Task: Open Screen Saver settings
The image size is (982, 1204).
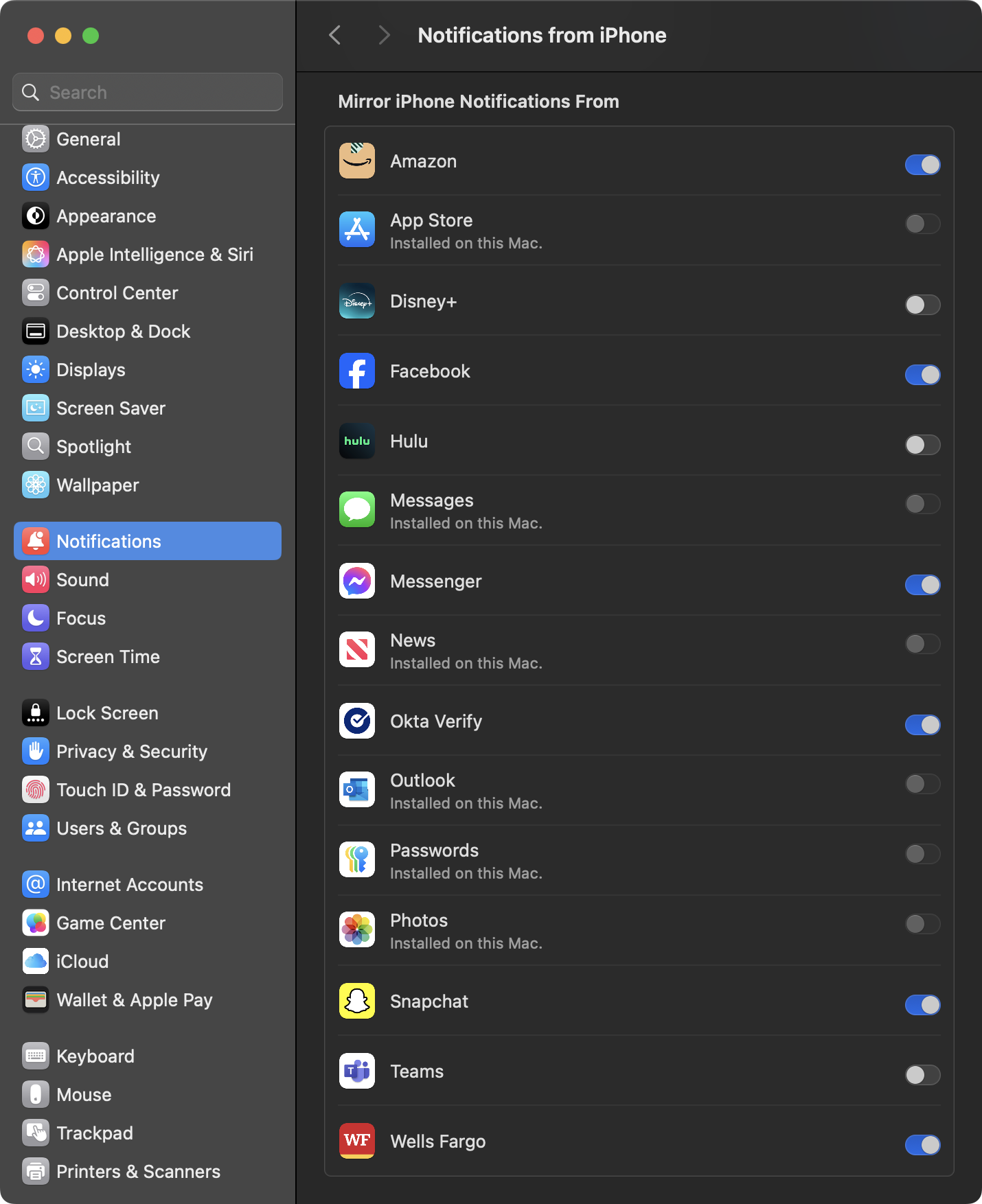Action: [x=148, y=408]
